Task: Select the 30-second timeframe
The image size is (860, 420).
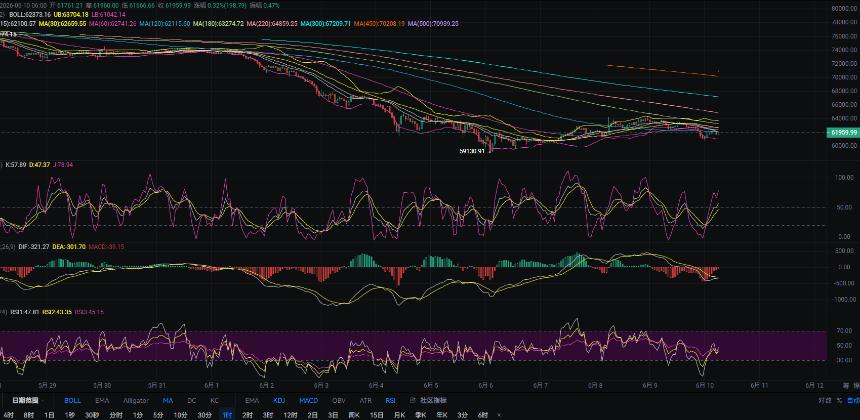Action: tap(92, 415)
